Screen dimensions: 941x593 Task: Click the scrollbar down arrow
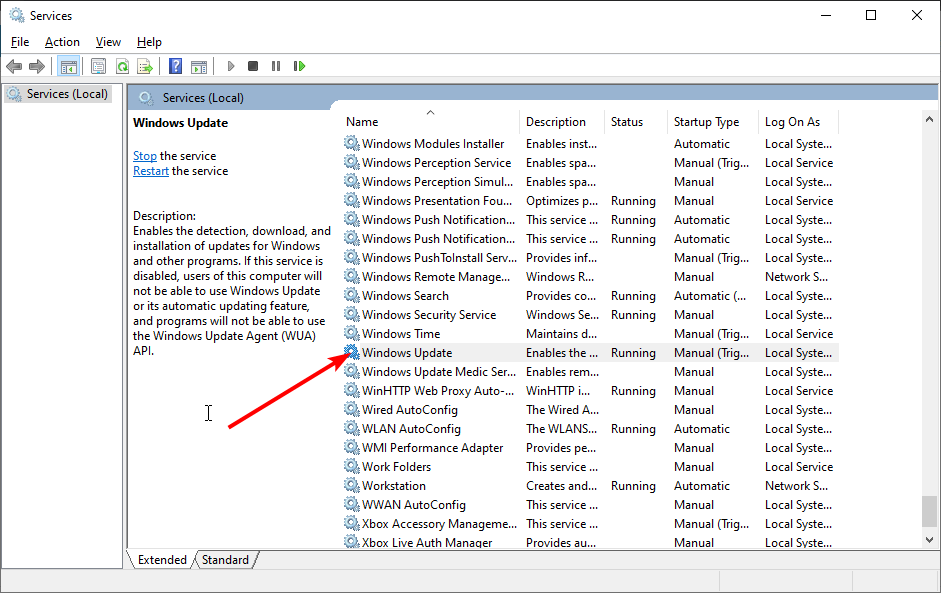pos(930,540)
